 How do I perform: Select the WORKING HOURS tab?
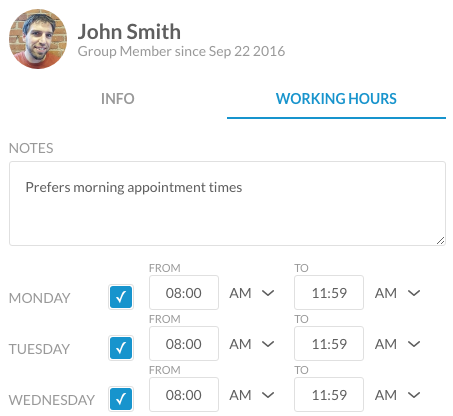tap(336, 99)
